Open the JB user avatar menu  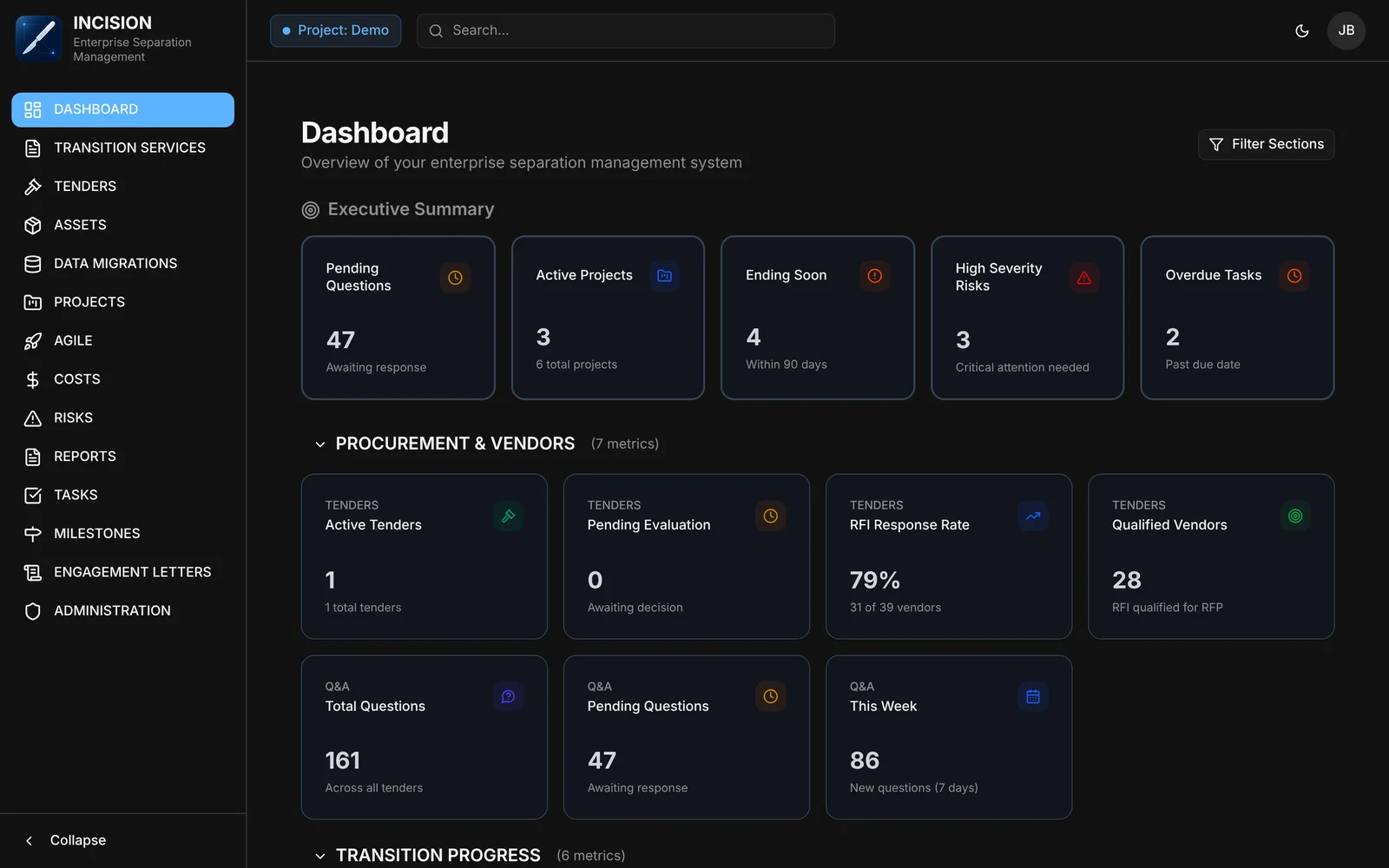(1346, 30)
